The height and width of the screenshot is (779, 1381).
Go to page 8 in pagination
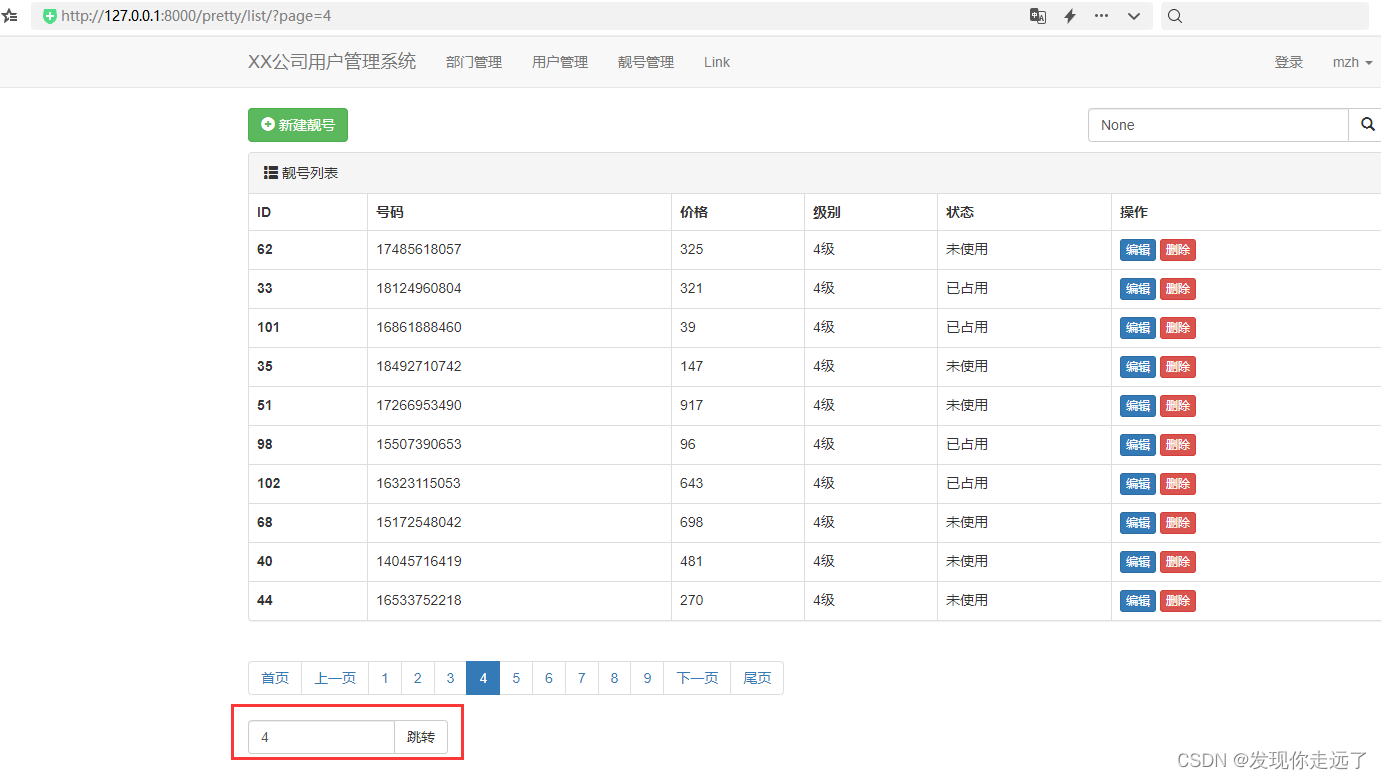click(x=615, y=678)
